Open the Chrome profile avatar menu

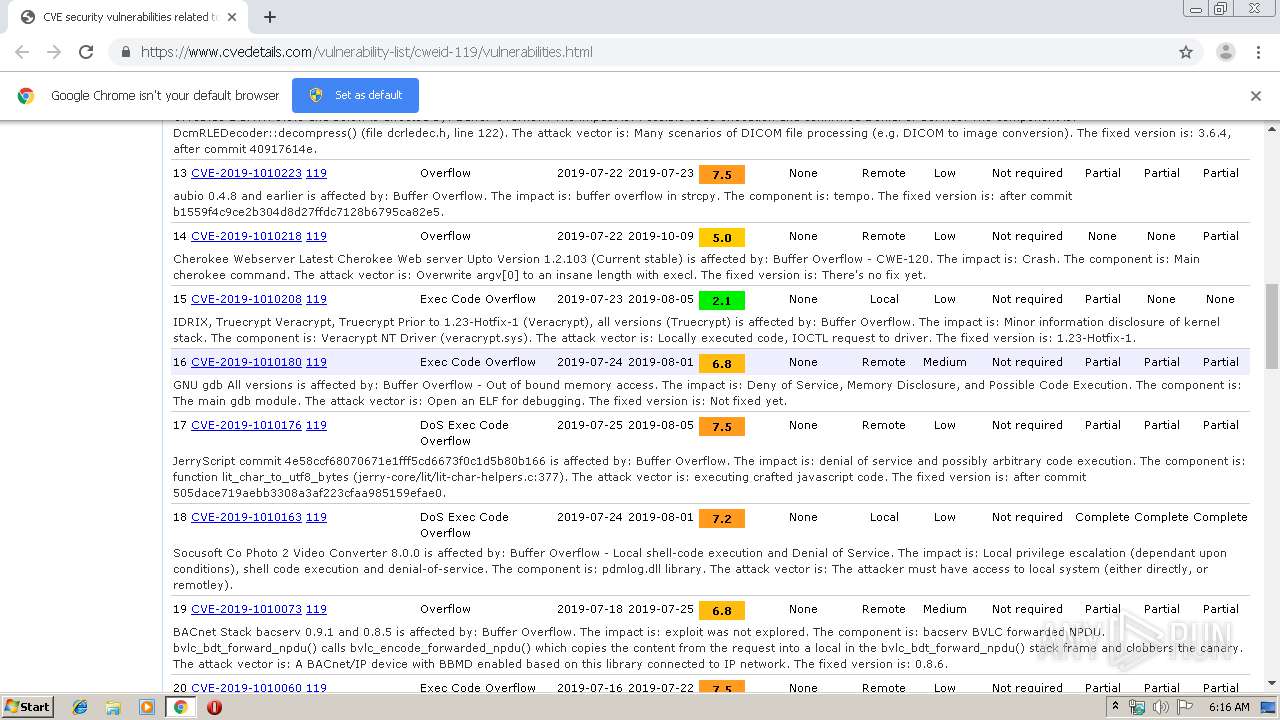coord(1225,52)
